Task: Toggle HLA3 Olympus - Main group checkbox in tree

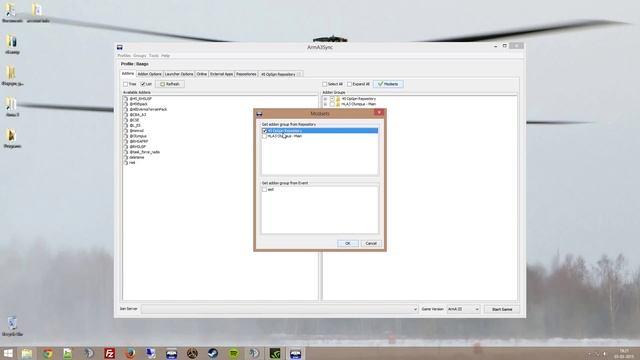Action: click(332, 104)
